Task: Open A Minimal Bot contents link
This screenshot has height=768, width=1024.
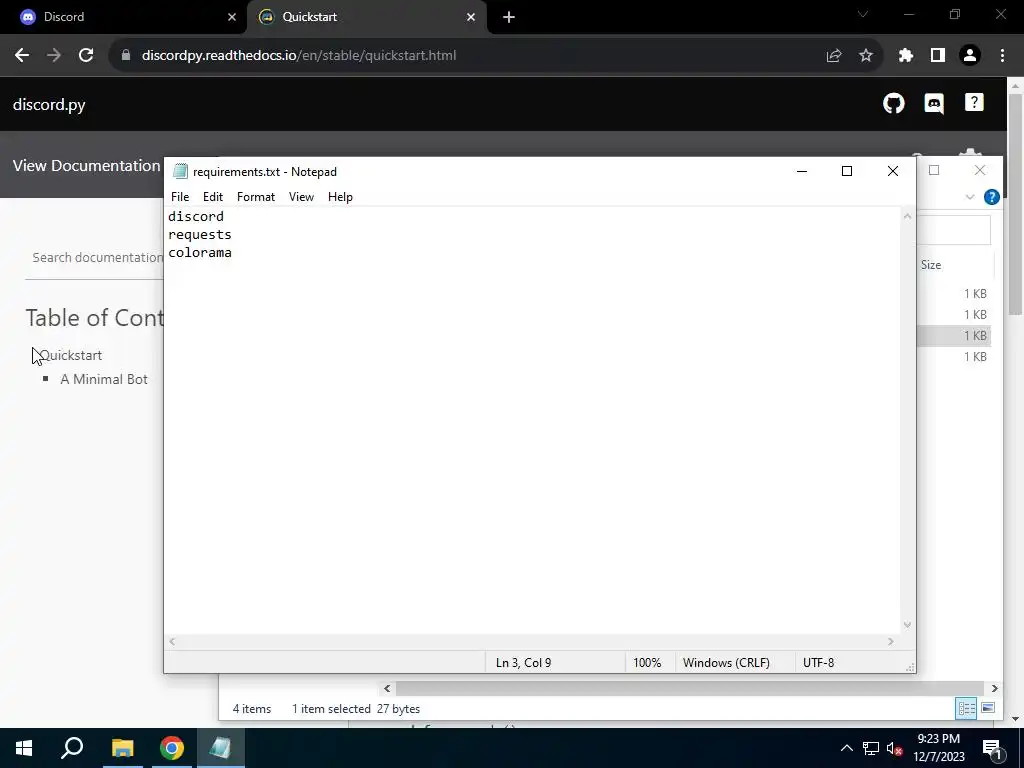Action: coord(104,379)
